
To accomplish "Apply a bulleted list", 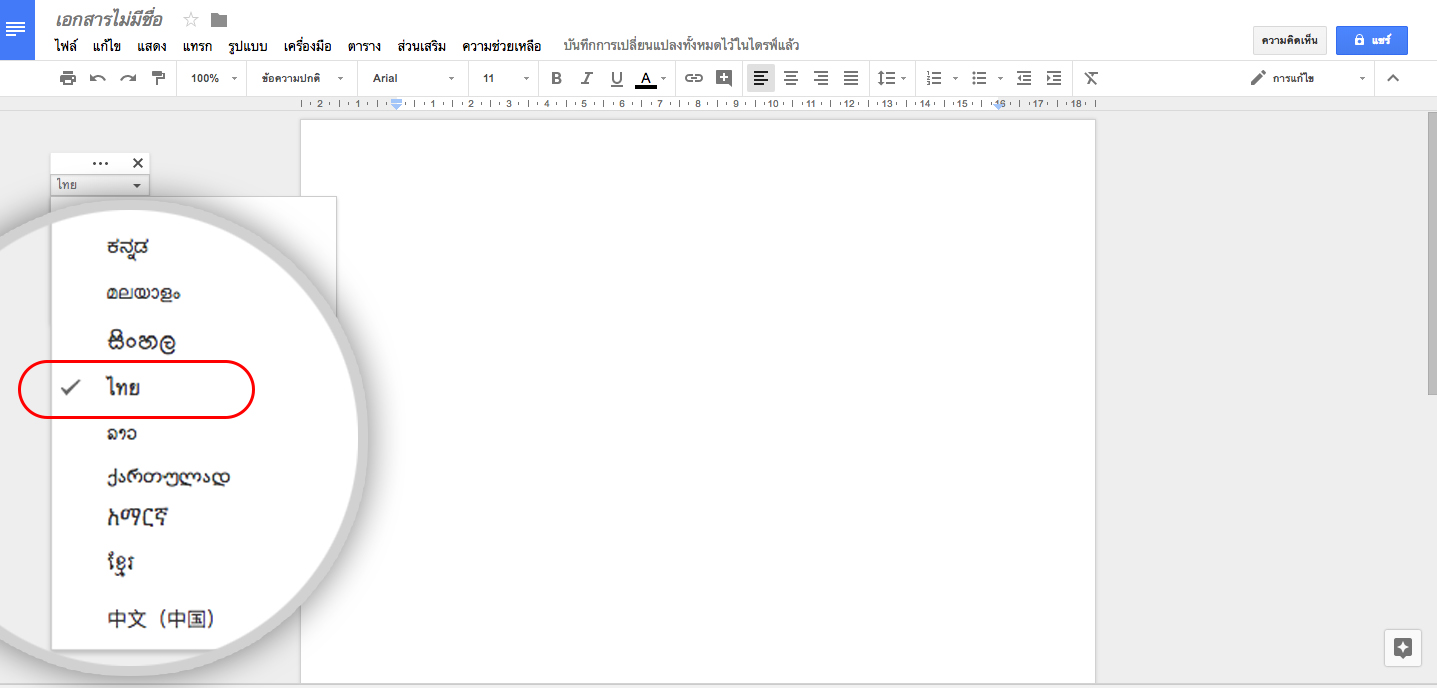I will [980, 78].
